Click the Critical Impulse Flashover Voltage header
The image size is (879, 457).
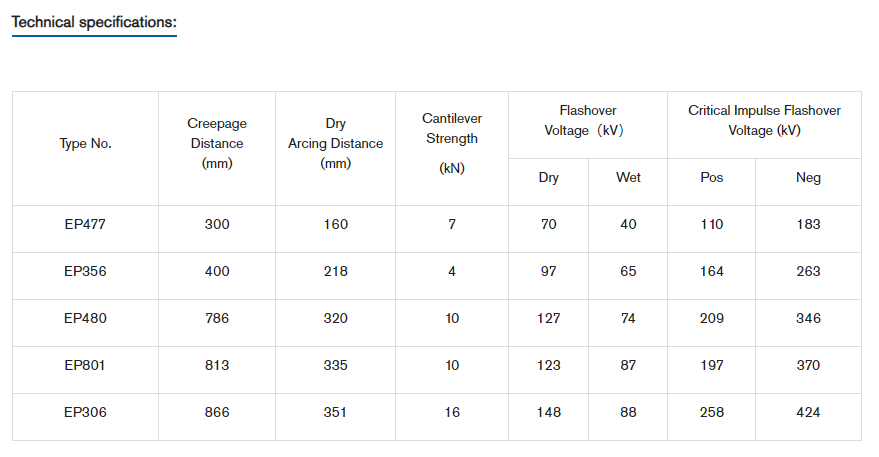[764, 121]
